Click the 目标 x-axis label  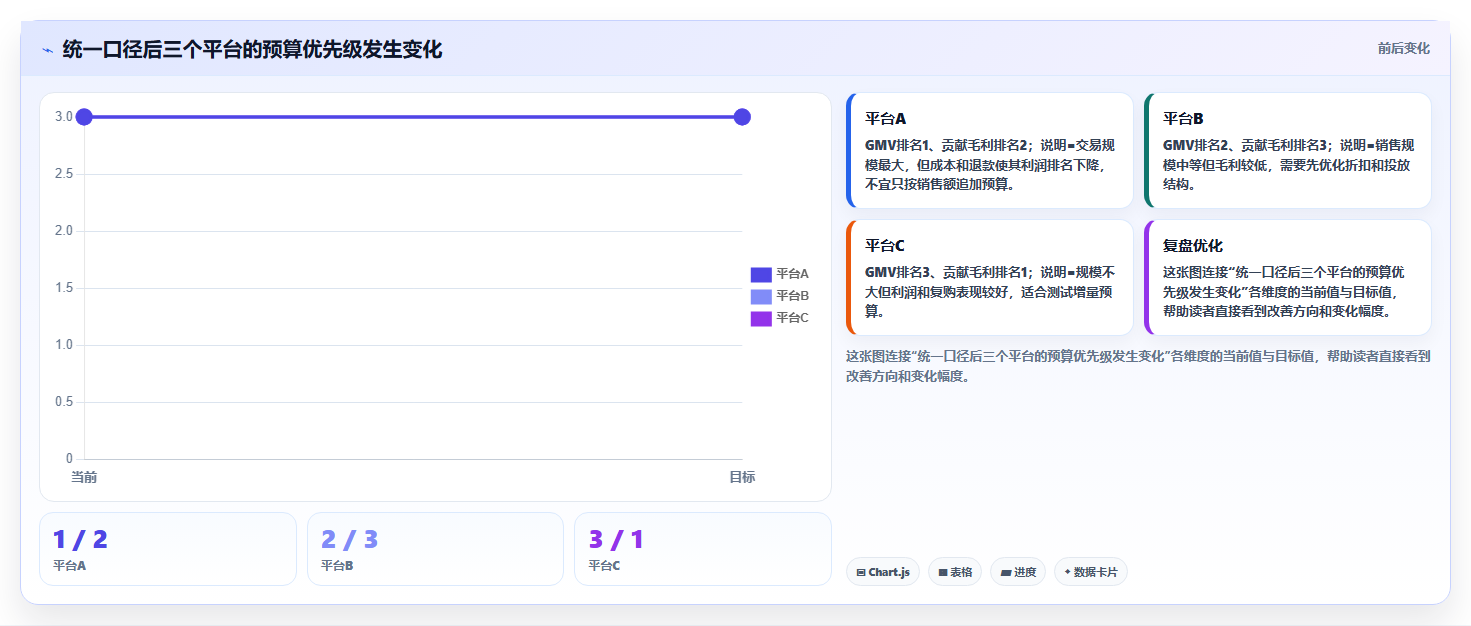pos(742,477)
